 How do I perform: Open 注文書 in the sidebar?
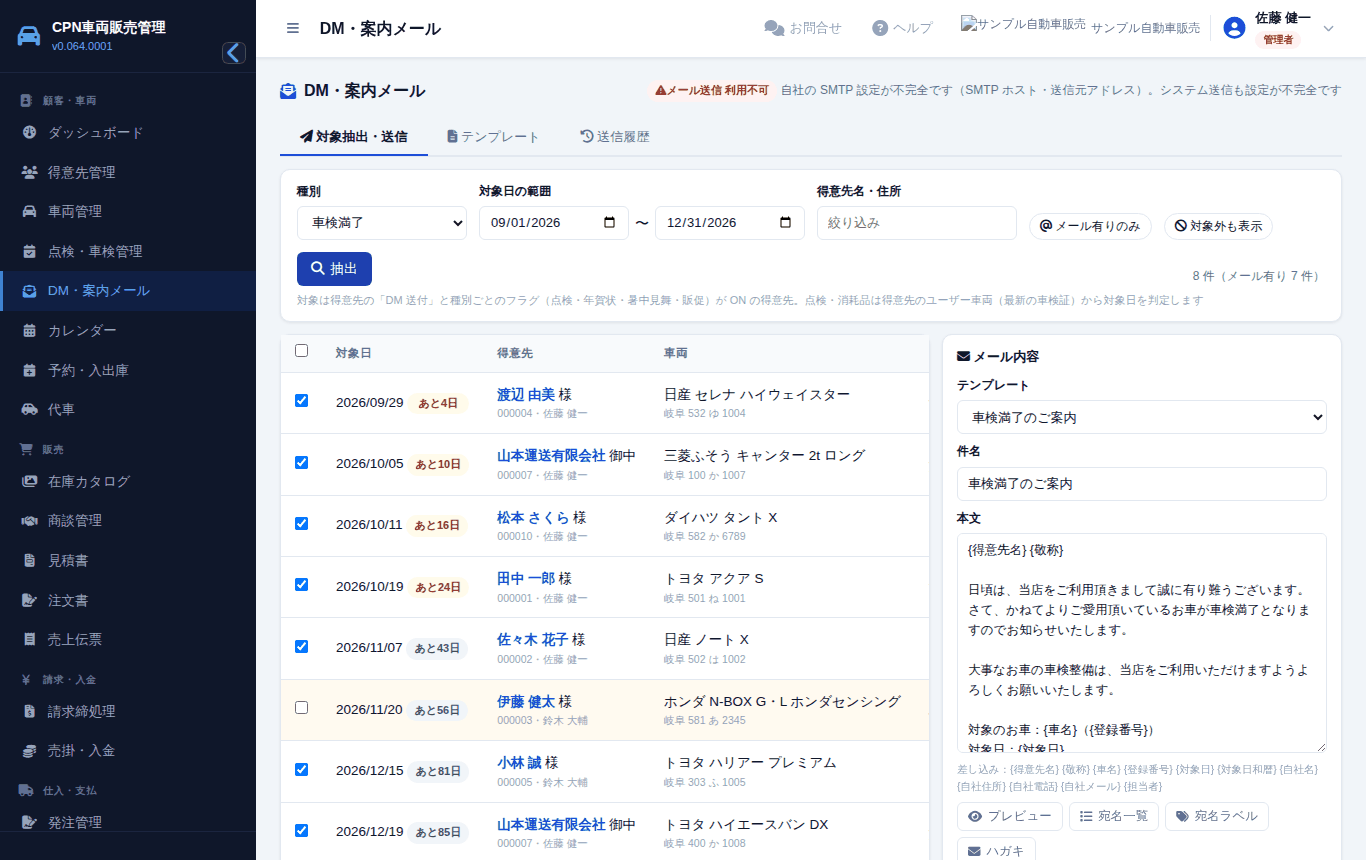pyautogui.click(x=128, y=600)
